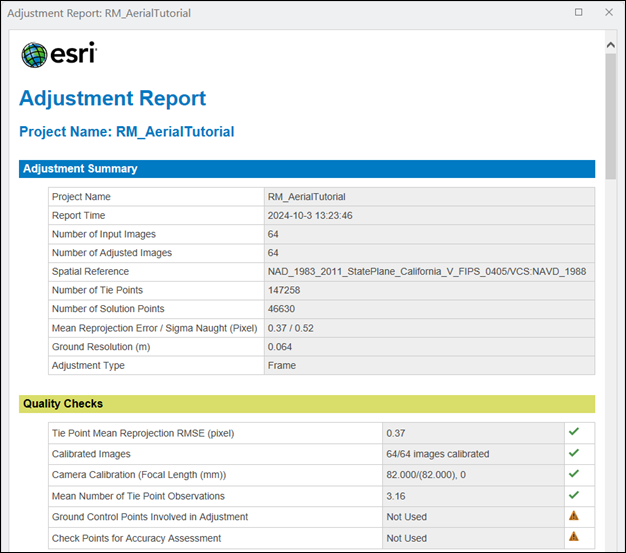Click warning icon for Ground Control Points row
This screenshot has width=626, height=553.
pos(574,516)
